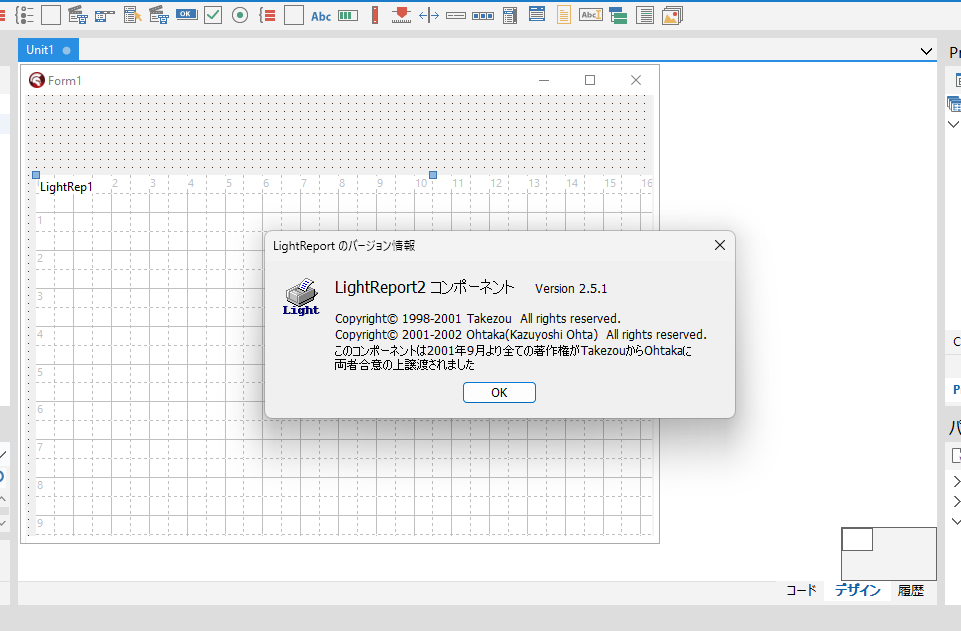Choose the blue Abc label component

click(x=321, y=16)
